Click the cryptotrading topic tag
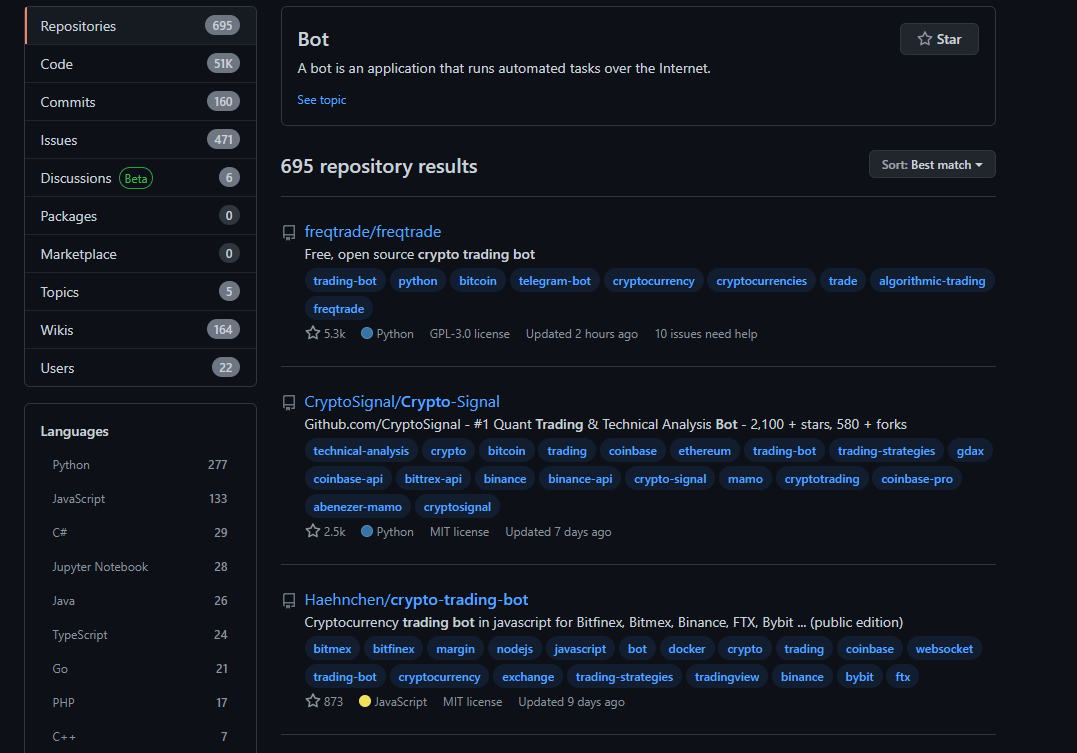Viewport: 1077px width, 753px height. (822, 479)
